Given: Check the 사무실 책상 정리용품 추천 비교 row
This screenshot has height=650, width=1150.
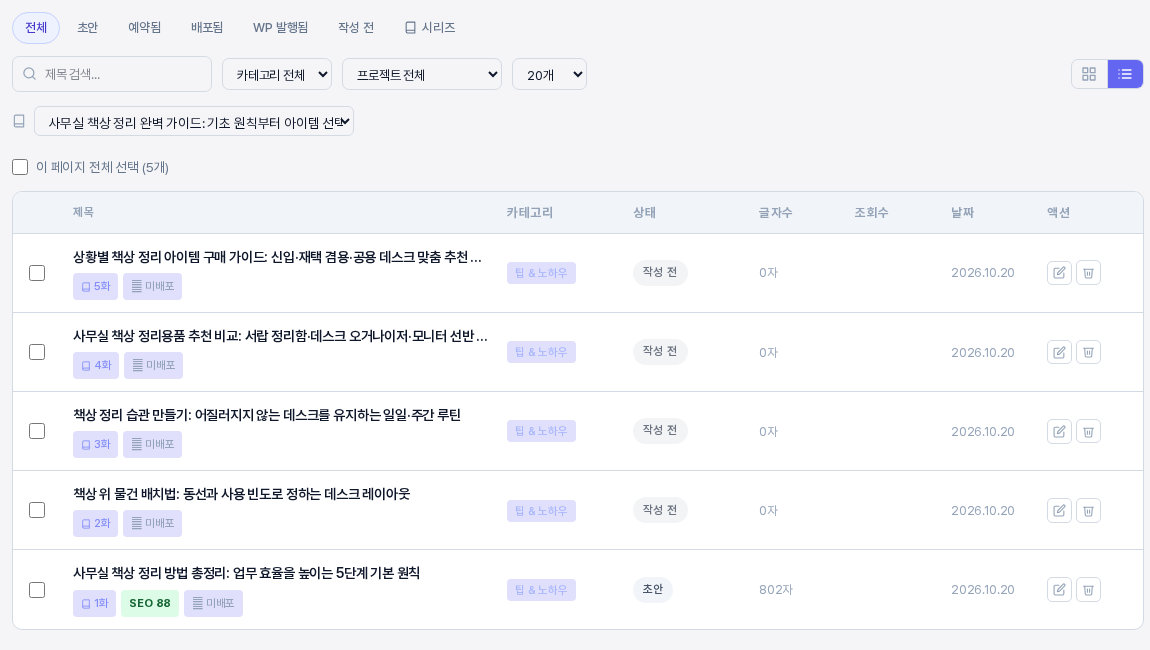Looking at the screenshot, I should pyautogui.click(x=37, y=352).
